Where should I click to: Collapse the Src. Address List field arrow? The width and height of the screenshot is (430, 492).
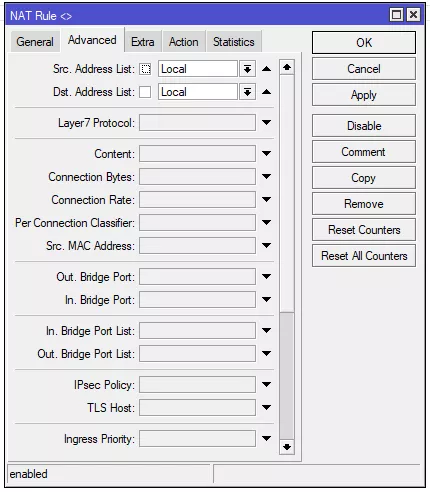[266, 69]
